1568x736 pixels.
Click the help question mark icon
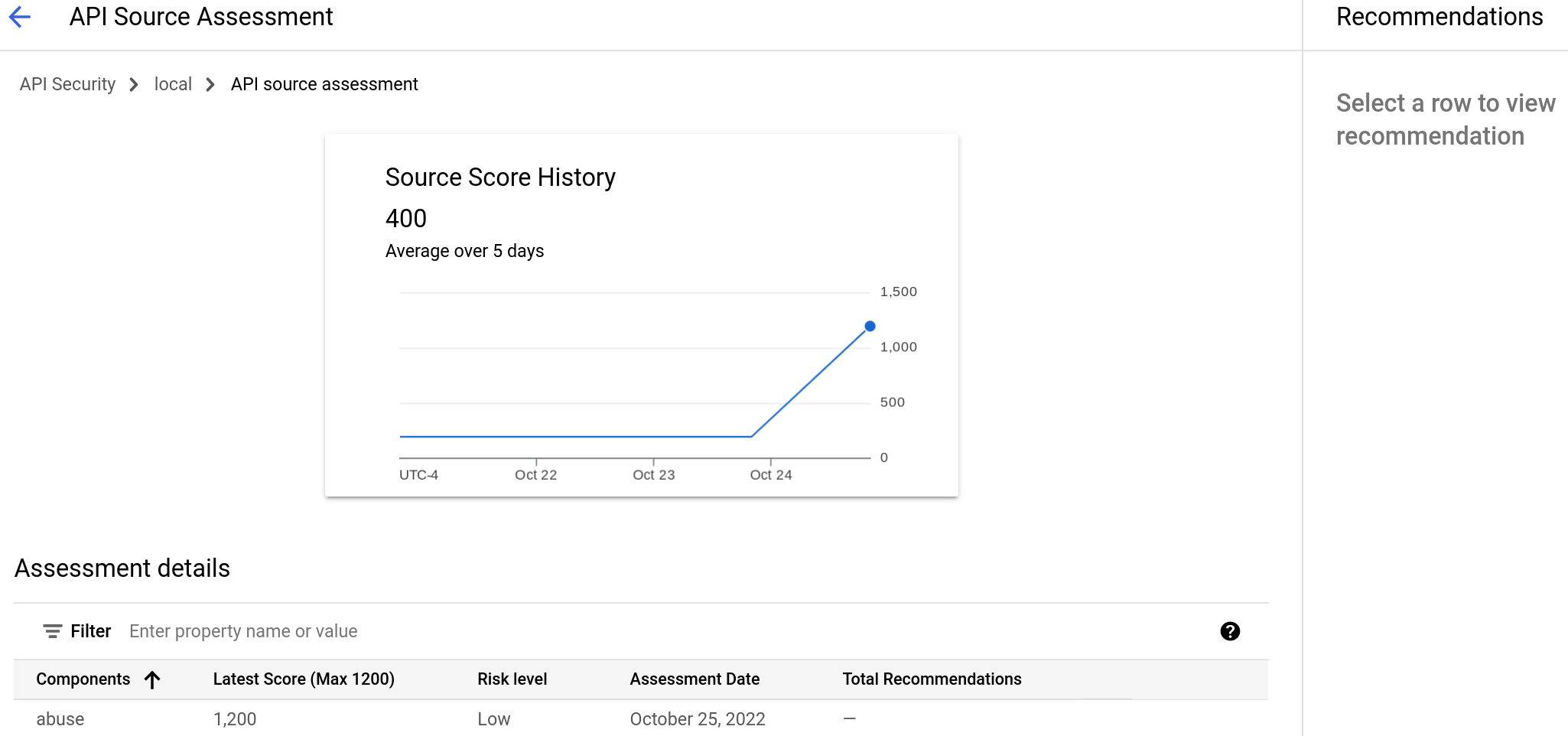[1230, 630]
